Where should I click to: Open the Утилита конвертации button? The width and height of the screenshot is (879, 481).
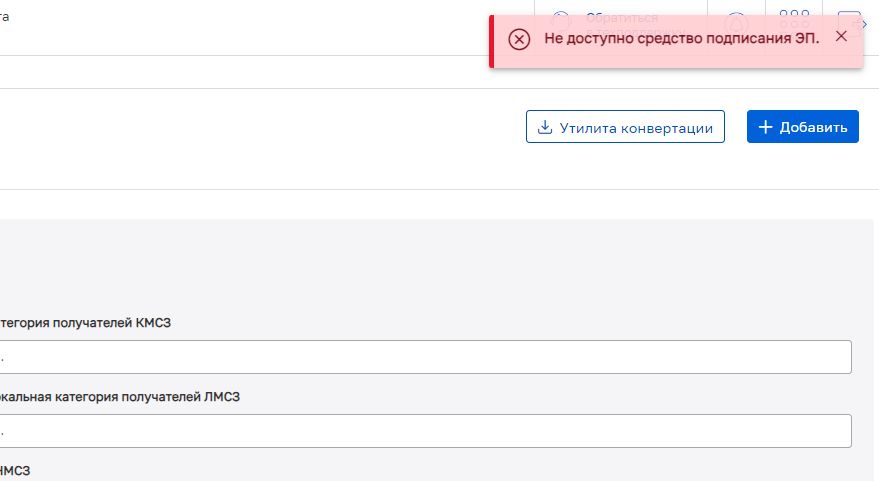[625, 127]
